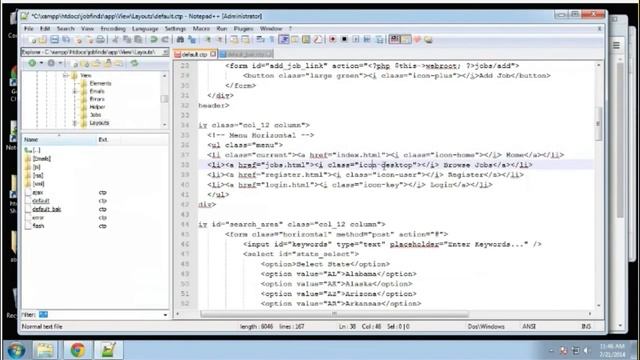
Task: Click the heart icon in toolbar
Action: point(417,40)
